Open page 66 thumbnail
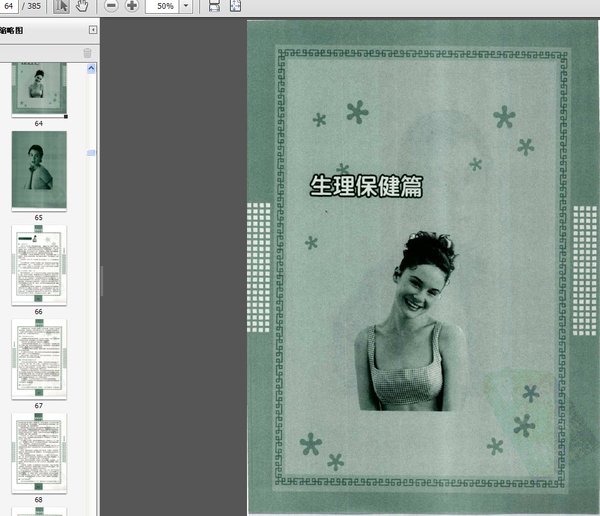 click(39, 265)
